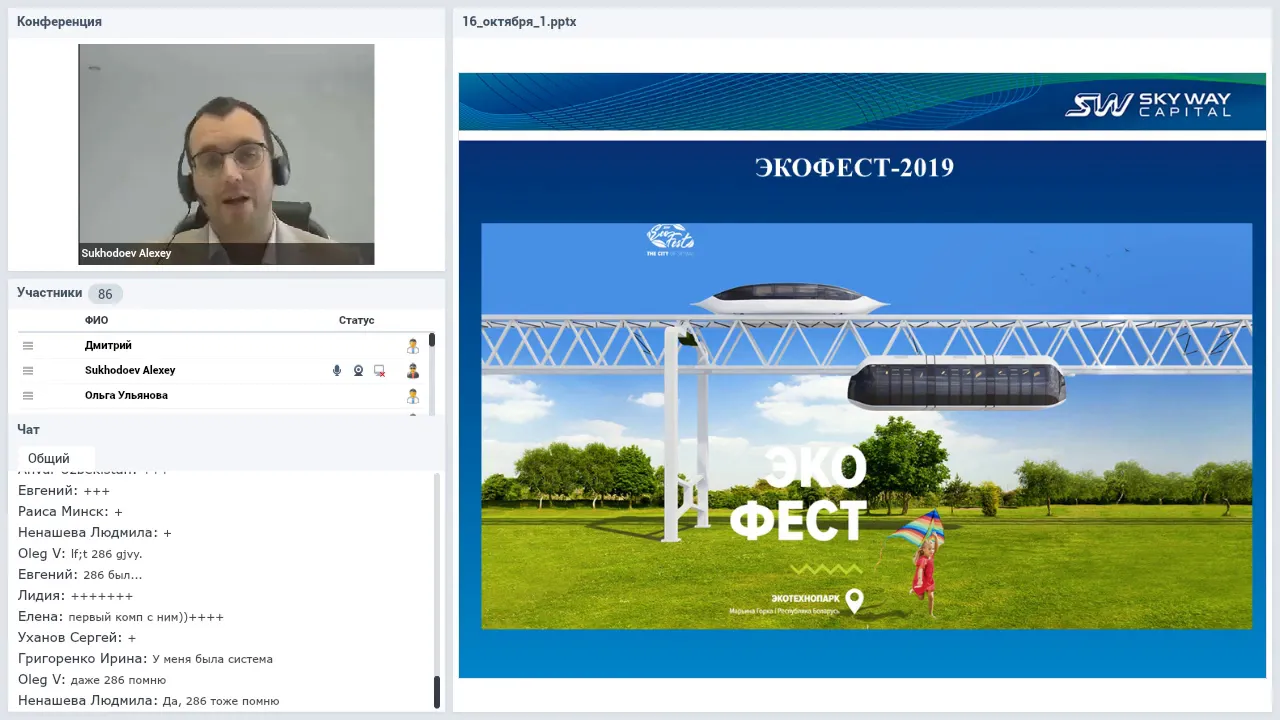Click the Sky Way Capital logo on the slide
Screen dimensions: 1280x720
point(1148,104)
